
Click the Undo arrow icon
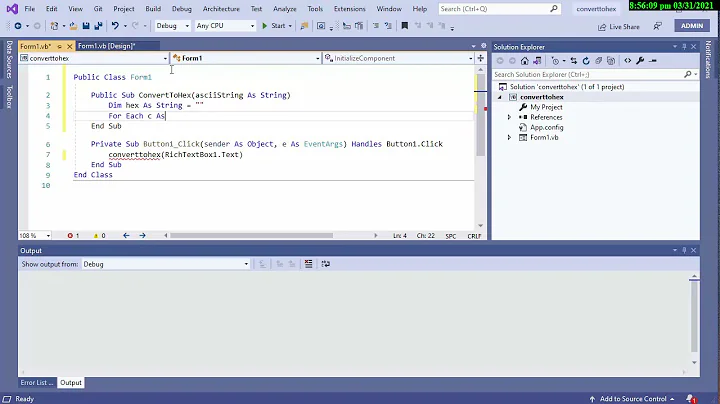(x=115, y=26)
